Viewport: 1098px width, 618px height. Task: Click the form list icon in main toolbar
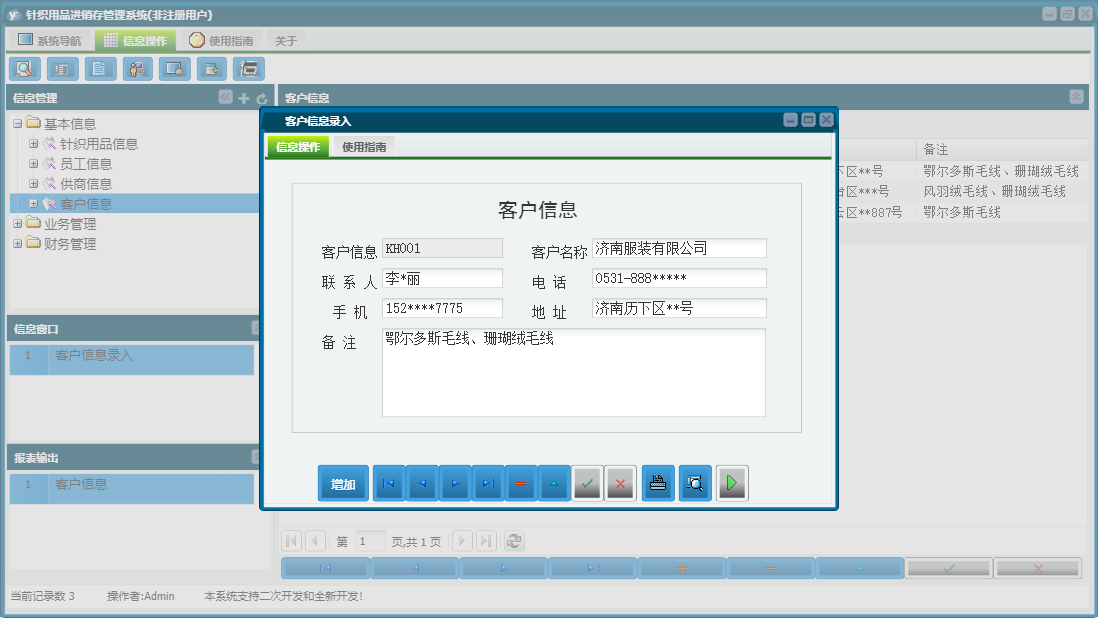(62, 69)
